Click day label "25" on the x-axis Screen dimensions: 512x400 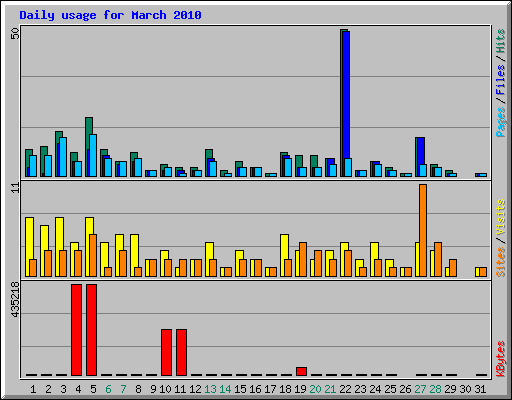(390, 389)
